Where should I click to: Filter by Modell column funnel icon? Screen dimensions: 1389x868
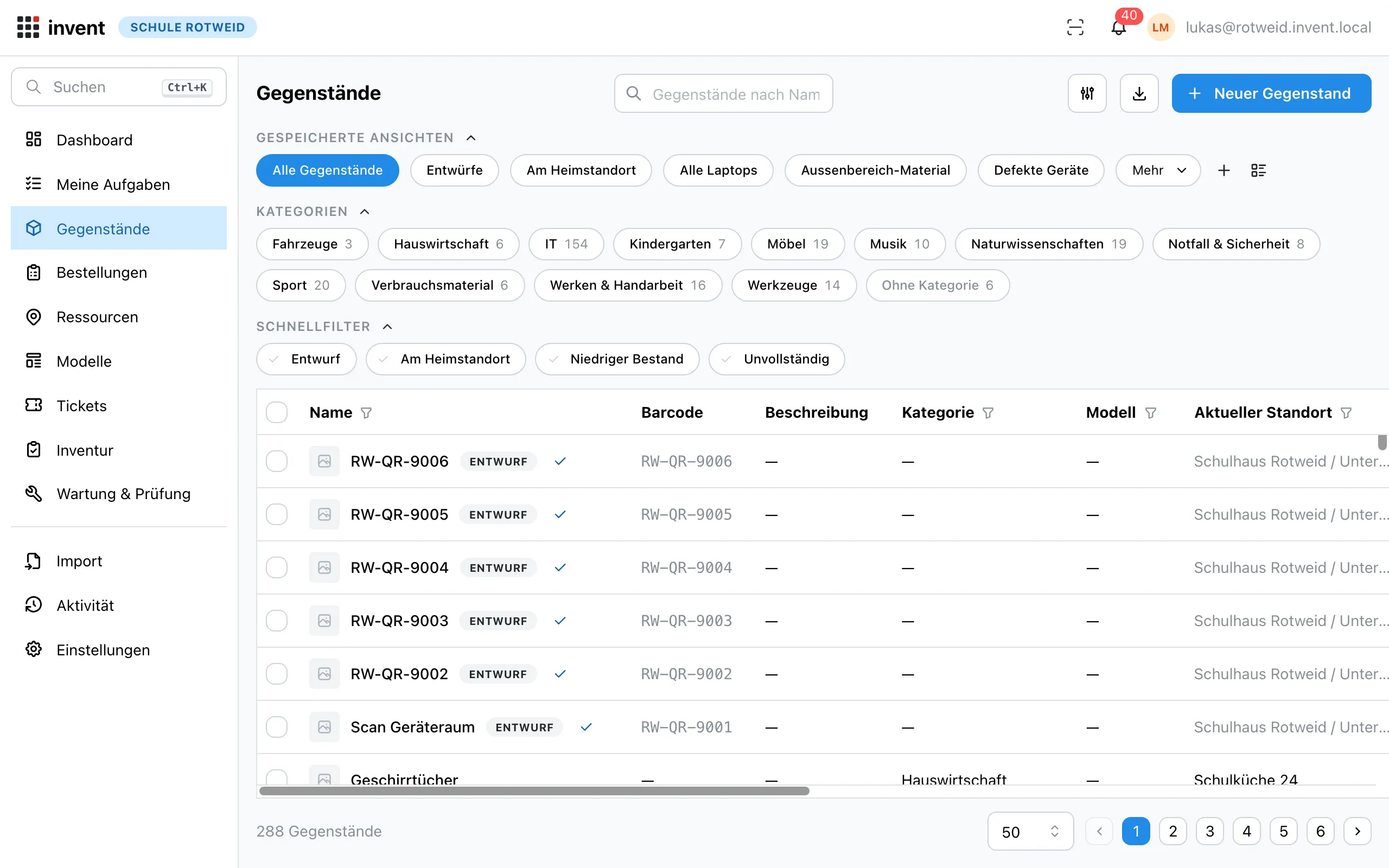(1150, 413)
